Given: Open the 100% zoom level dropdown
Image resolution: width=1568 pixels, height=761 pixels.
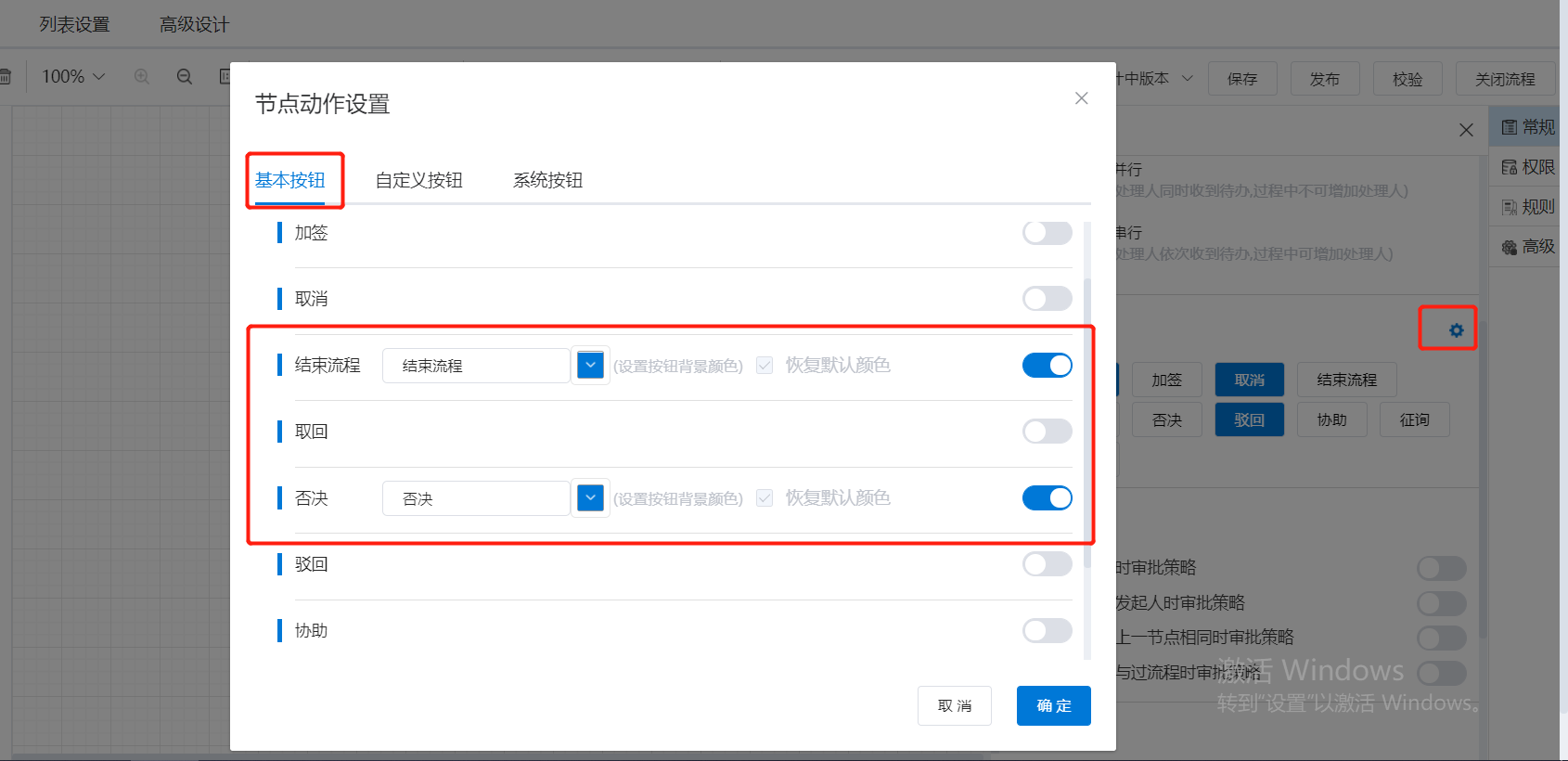Looking at the screenshot, I should [x=73, y=77].
